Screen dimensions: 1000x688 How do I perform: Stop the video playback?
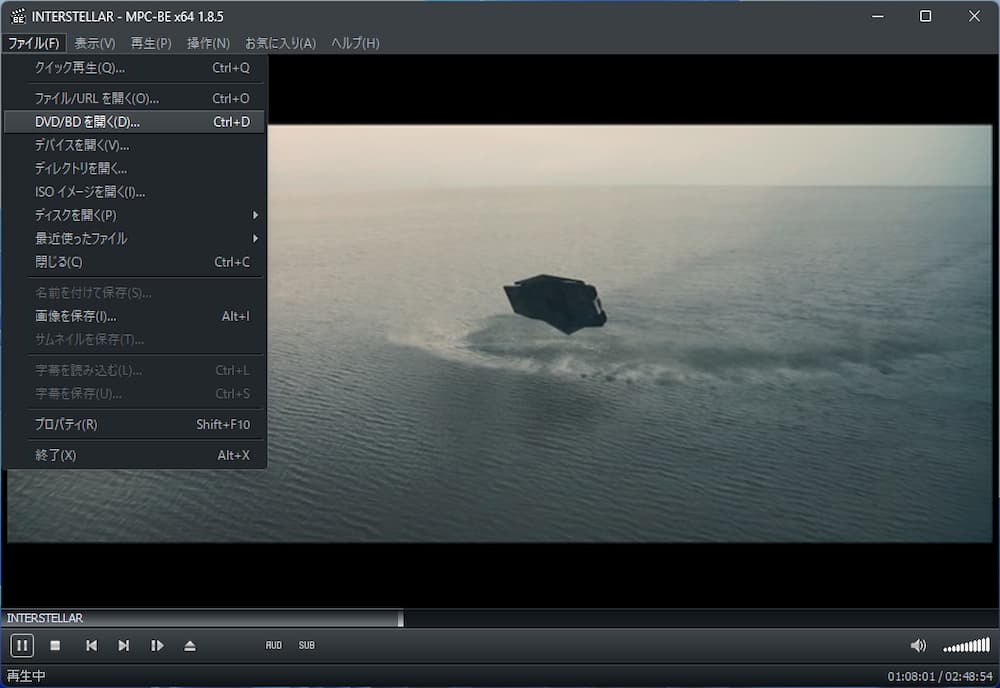55,645
